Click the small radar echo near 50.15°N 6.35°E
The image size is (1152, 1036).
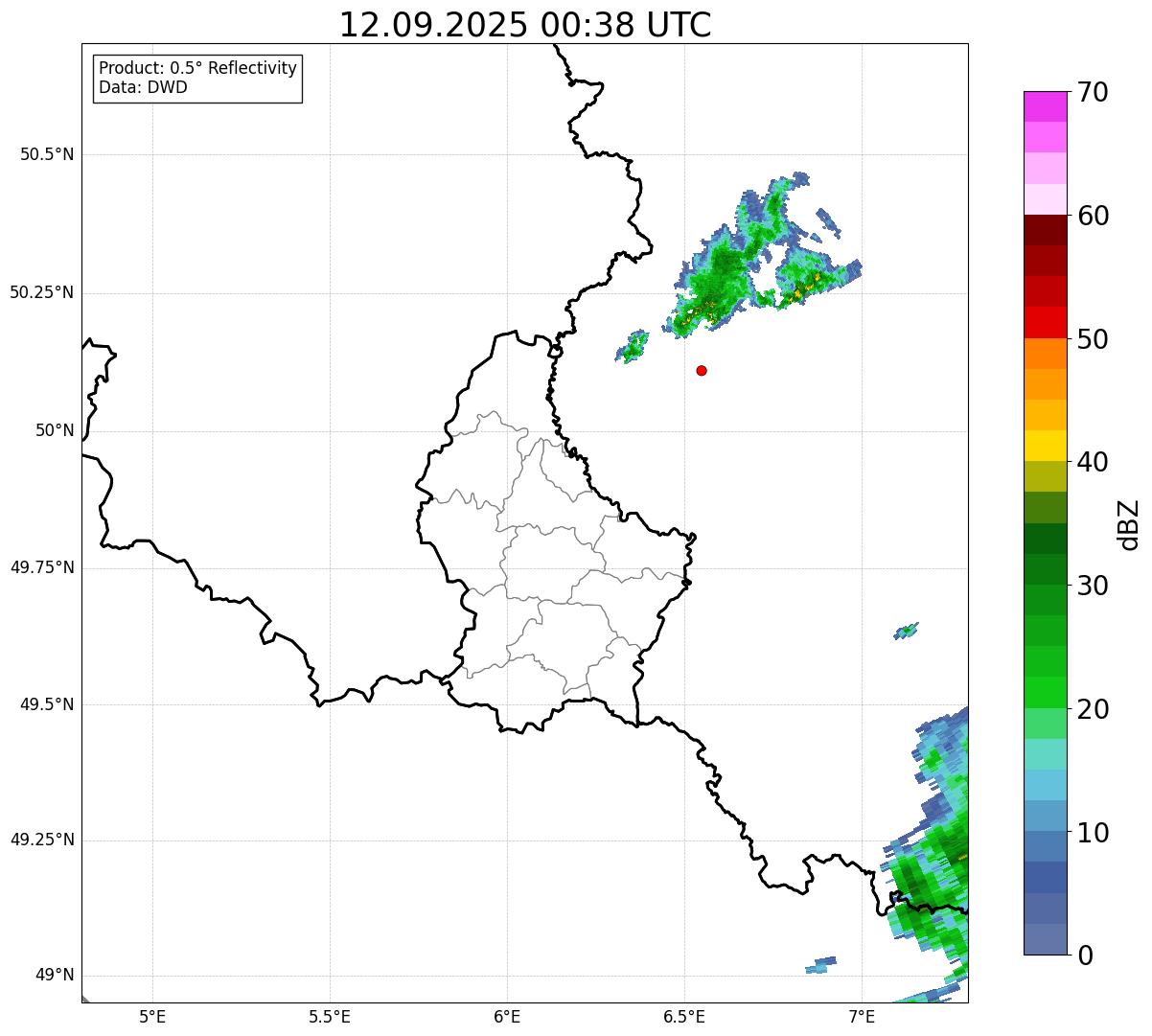632,346
